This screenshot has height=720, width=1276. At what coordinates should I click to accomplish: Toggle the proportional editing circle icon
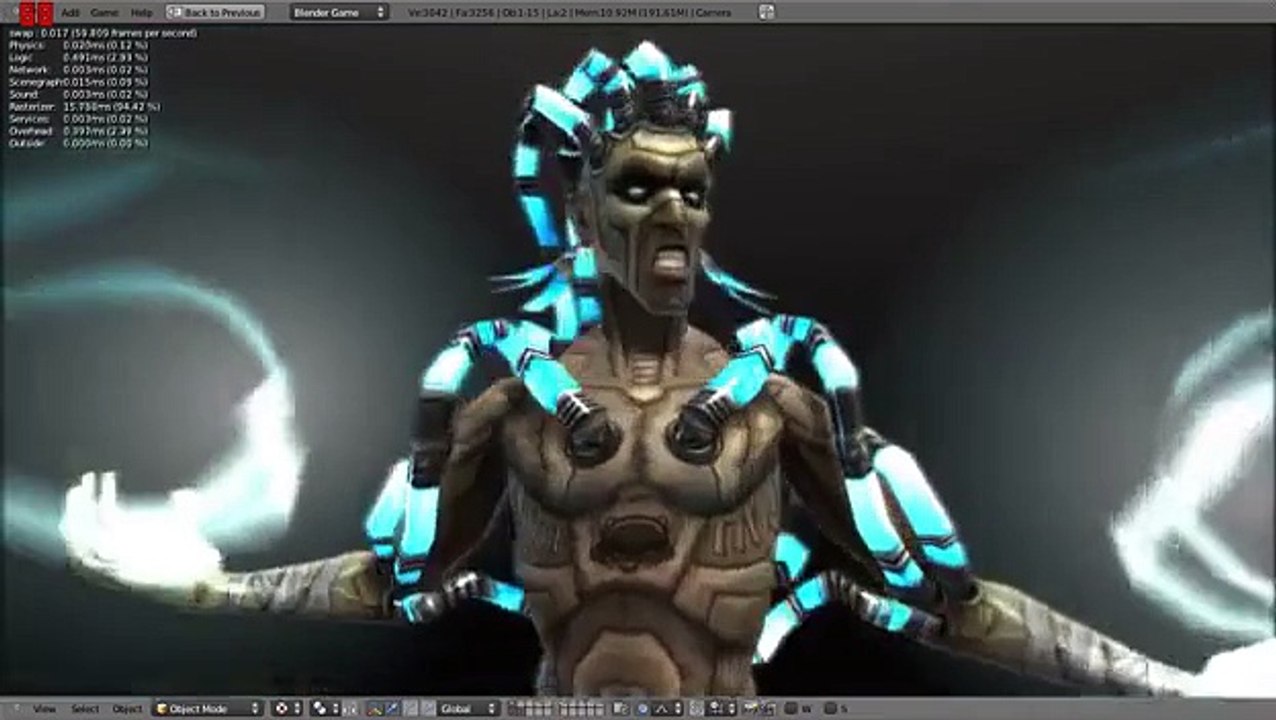tap(643, 709)
